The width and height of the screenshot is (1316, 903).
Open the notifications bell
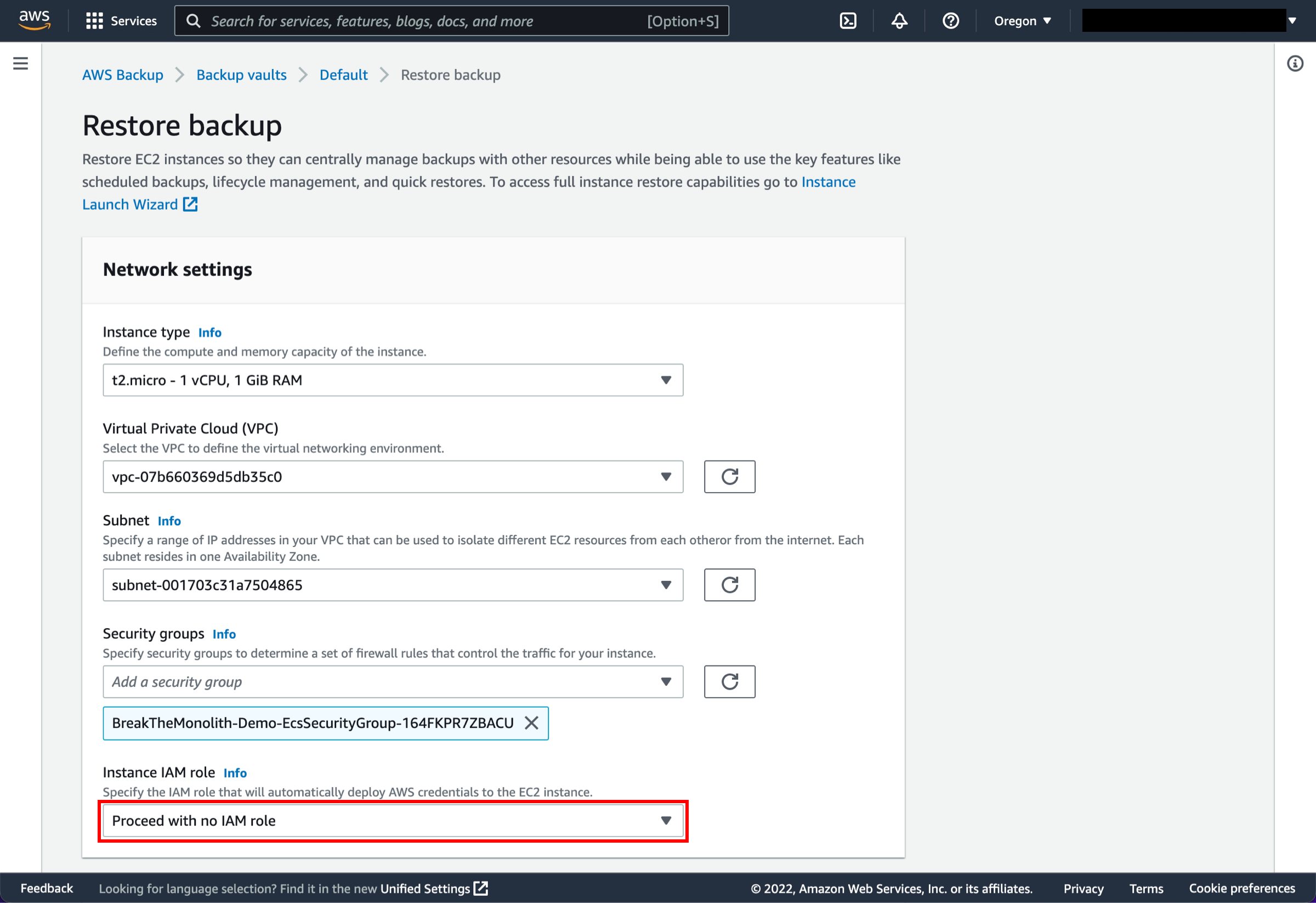tap(899, 21)
